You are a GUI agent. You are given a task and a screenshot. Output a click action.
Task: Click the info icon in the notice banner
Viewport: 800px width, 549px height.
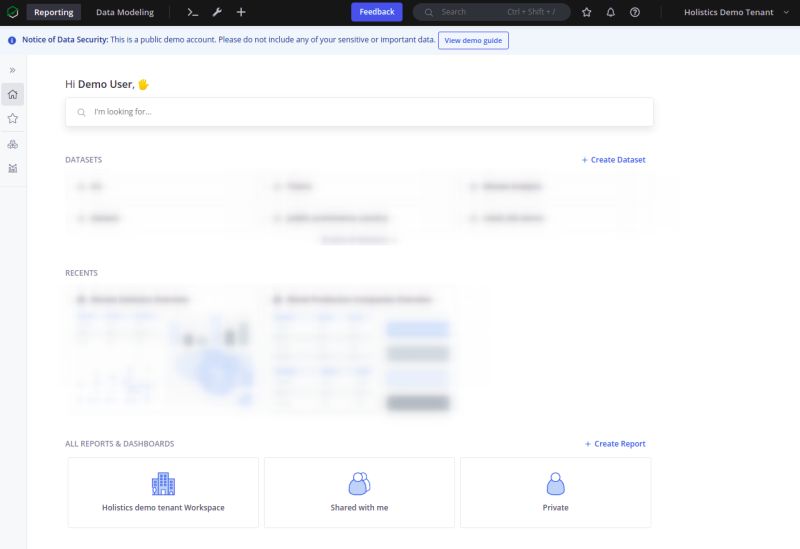tap(12, 40)
